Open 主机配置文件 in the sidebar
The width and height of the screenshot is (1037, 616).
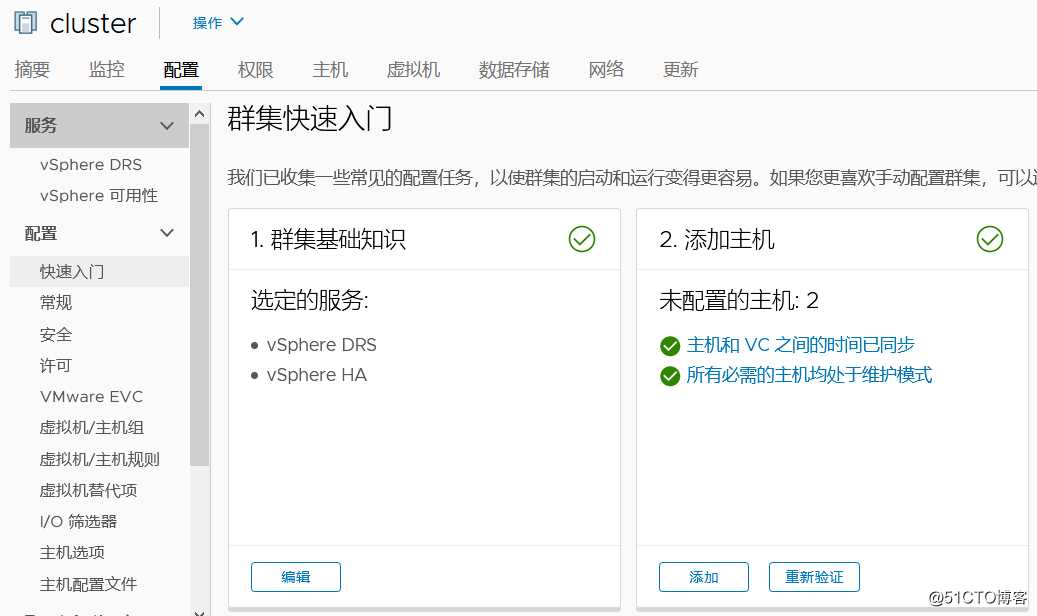[x=88, y=584]
